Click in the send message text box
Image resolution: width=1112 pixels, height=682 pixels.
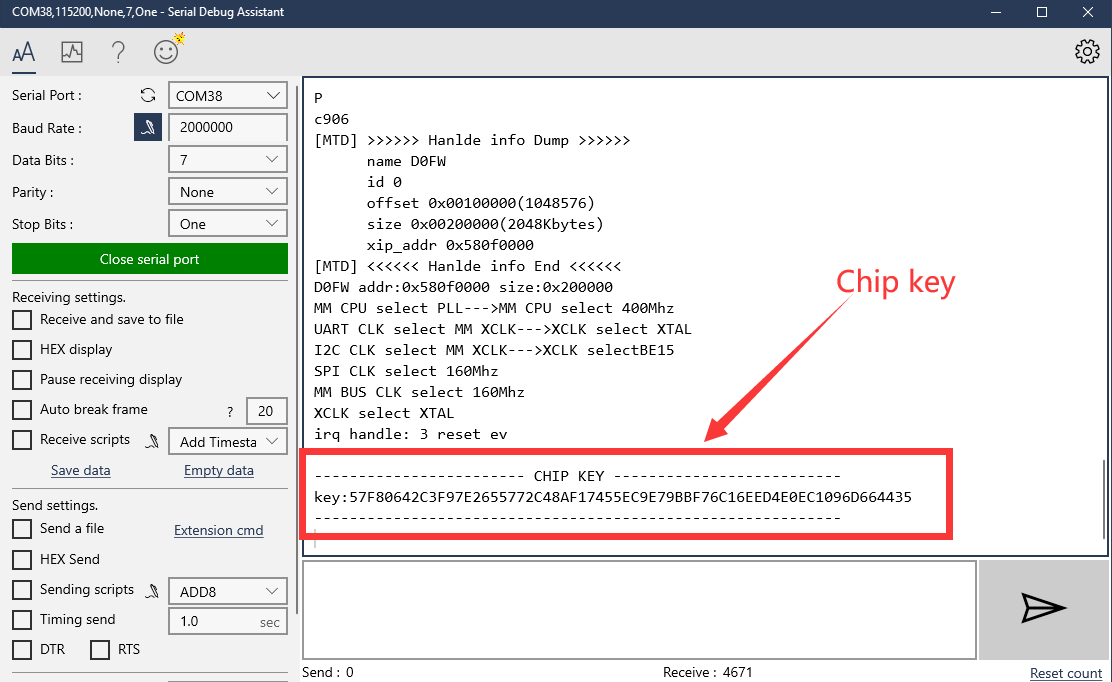(640, 610)
